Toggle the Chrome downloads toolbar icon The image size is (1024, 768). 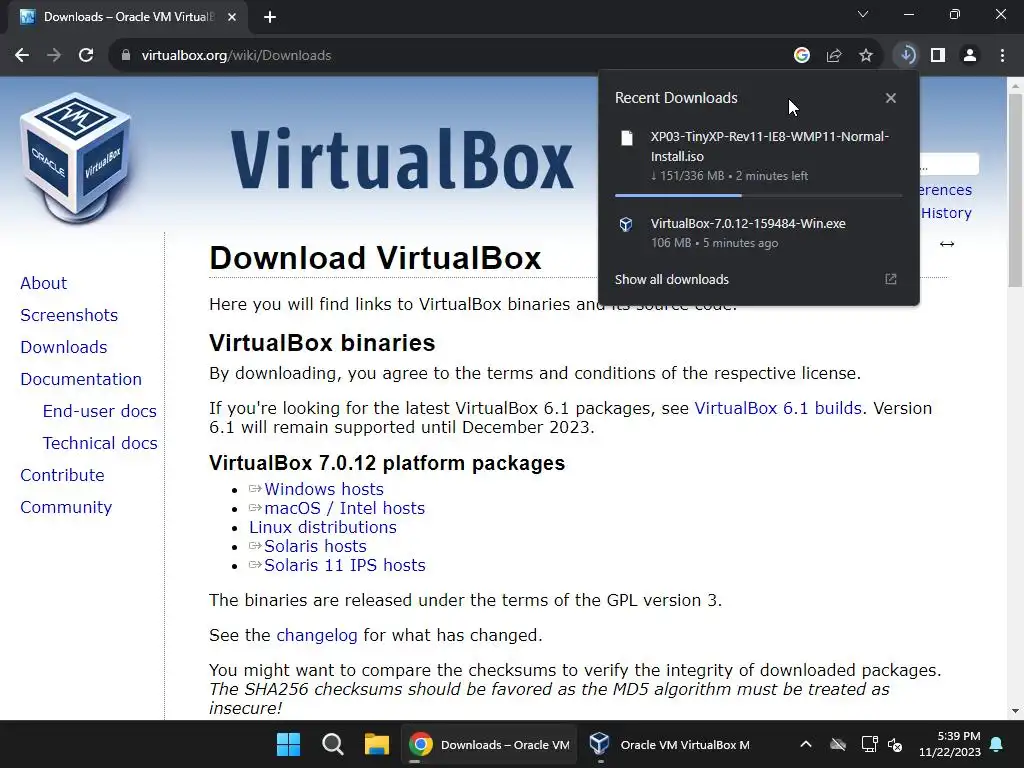906,56
